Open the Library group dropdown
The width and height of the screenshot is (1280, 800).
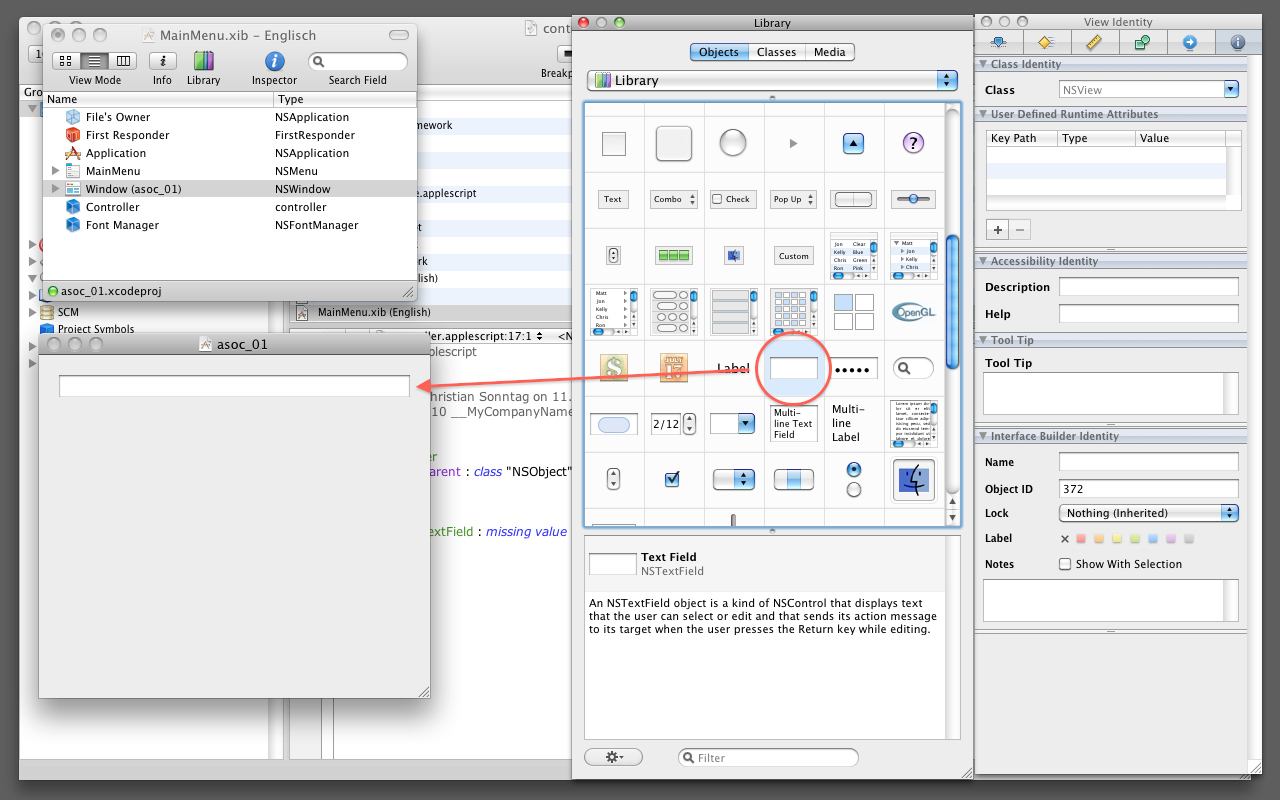click(x=771, y=80)
